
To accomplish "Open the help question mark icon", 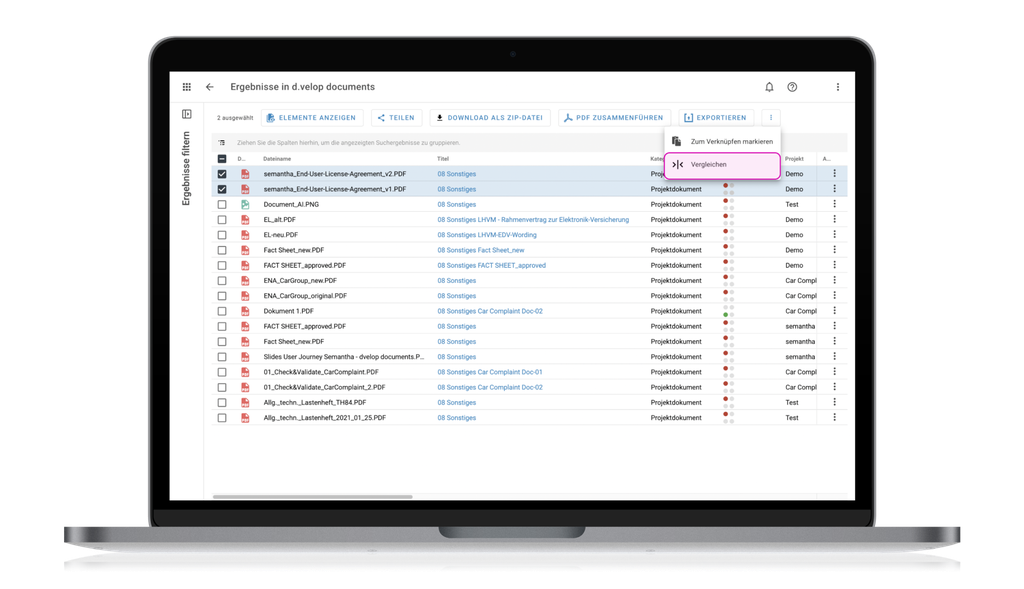I will [792, 87].
